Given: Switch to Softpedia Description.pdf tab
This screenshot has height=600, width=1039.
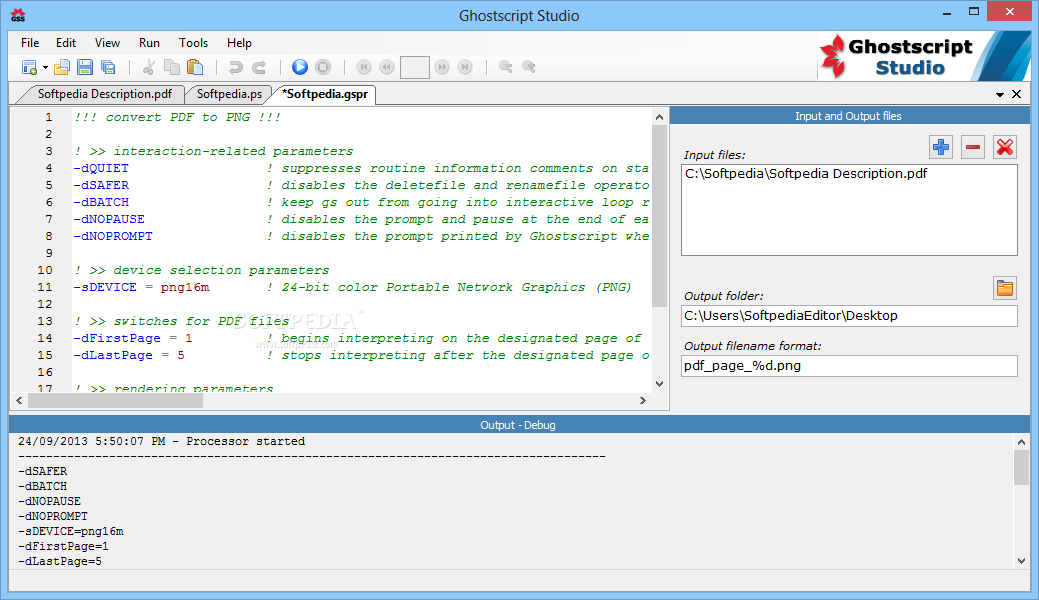Looking at the screenshot, I should (x=105, y=94).
